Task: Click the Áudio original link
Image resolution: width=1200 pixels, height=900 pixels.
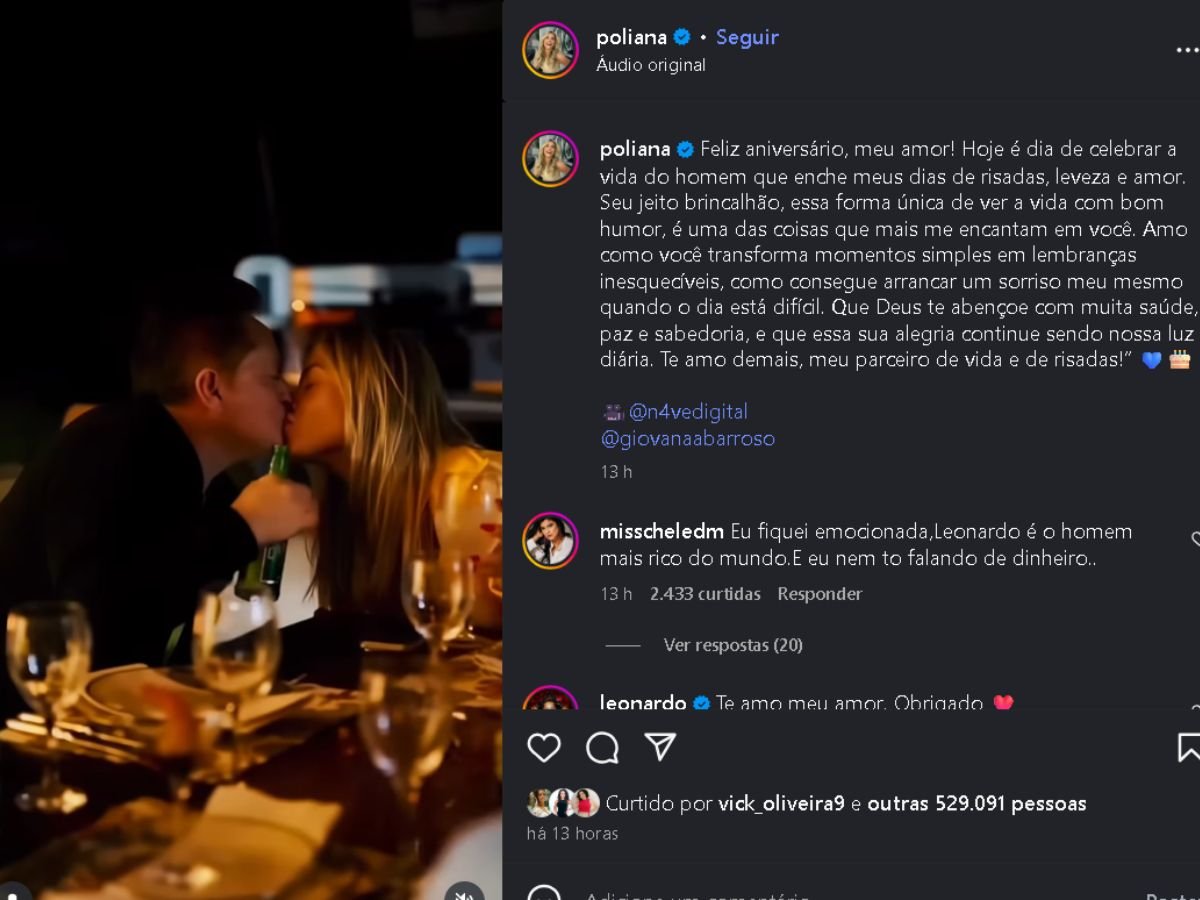Action: [651, 65]
